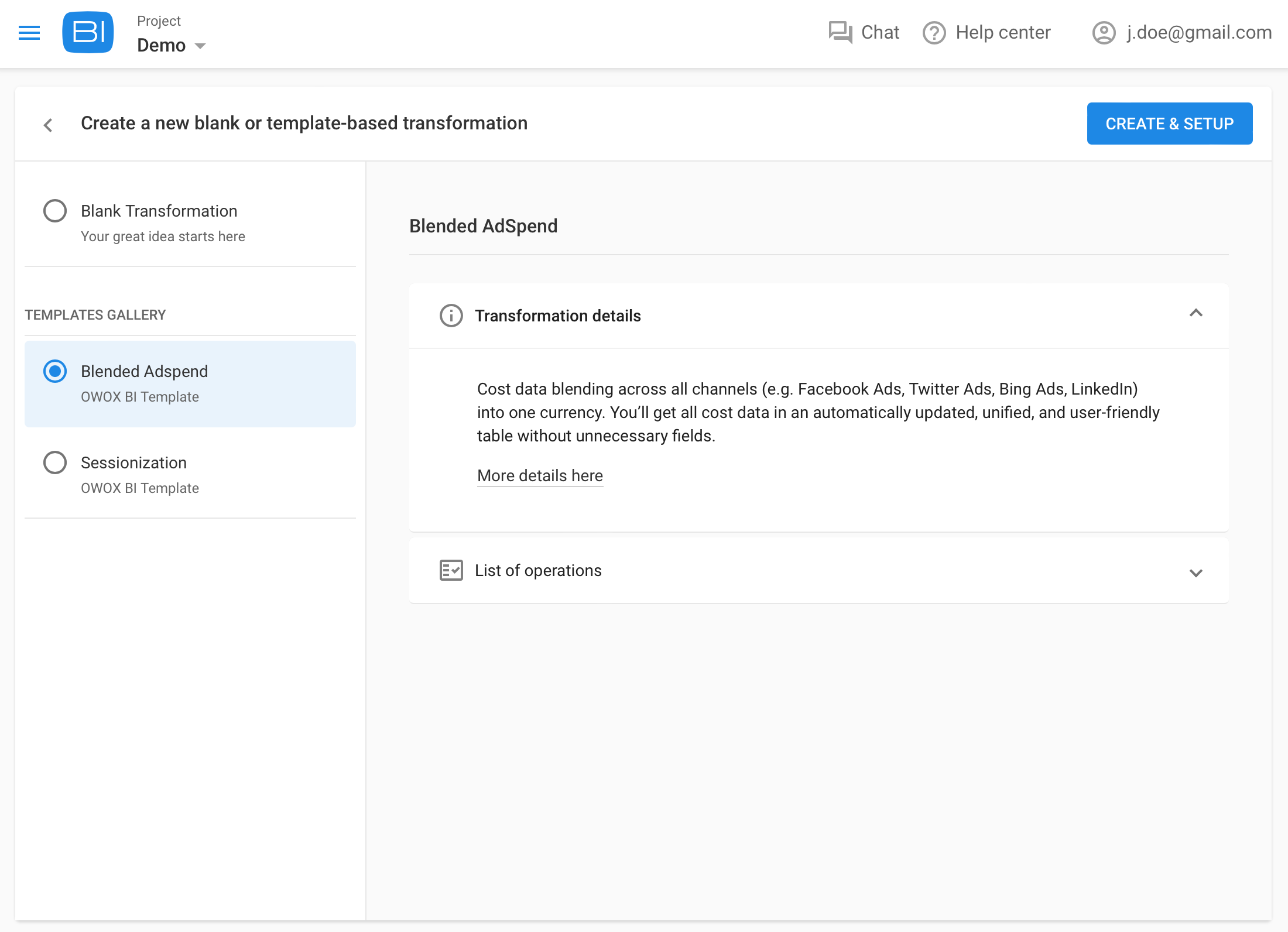This screenshot has height=932, width=1288.
Task: Click the Chat speech bubble icon
Action: click(x=840, y=32)
